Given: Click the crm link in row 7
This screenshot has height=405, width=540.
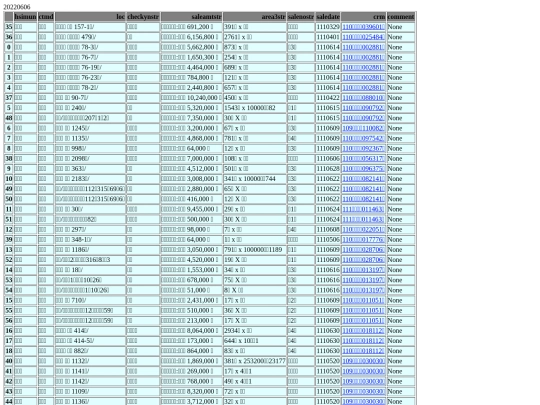Looking at the screenshot, I should click(x=363, y=138).
